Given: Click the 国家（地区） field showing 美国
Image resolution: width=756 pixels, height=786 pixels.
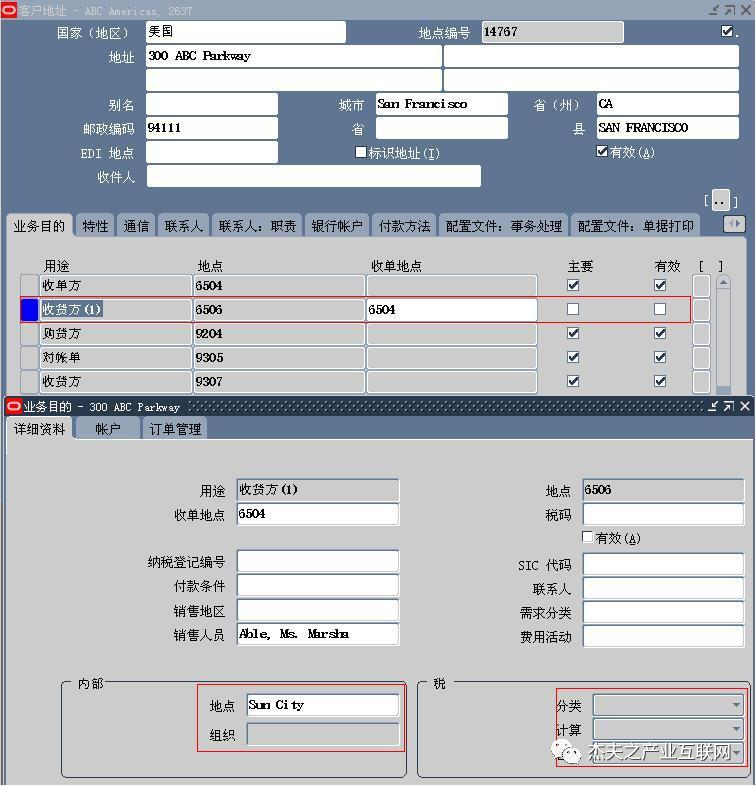Looking at the screenshot, I should (246, 32).
